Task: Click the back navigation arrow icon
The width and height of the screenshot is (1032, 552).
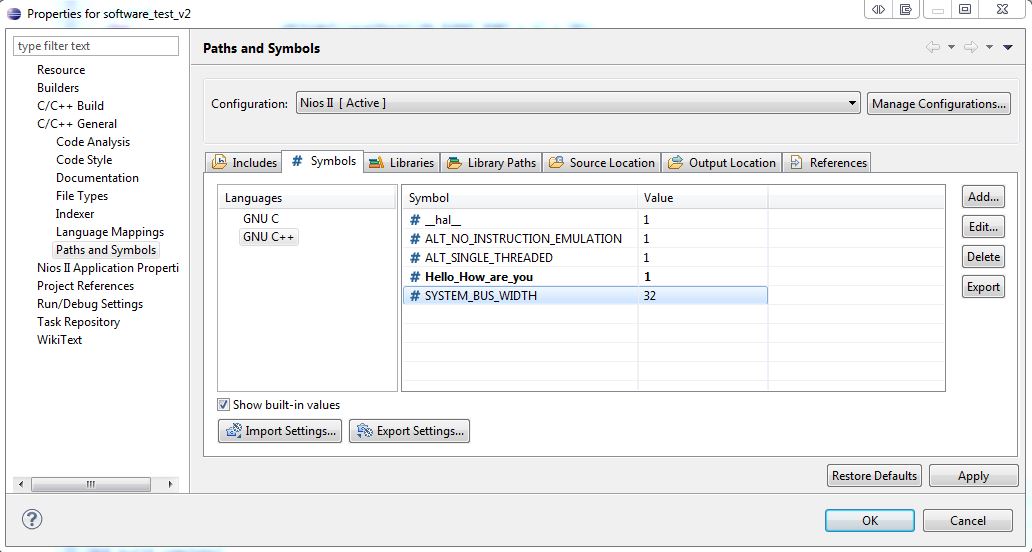Action: [x=933, y=47]
